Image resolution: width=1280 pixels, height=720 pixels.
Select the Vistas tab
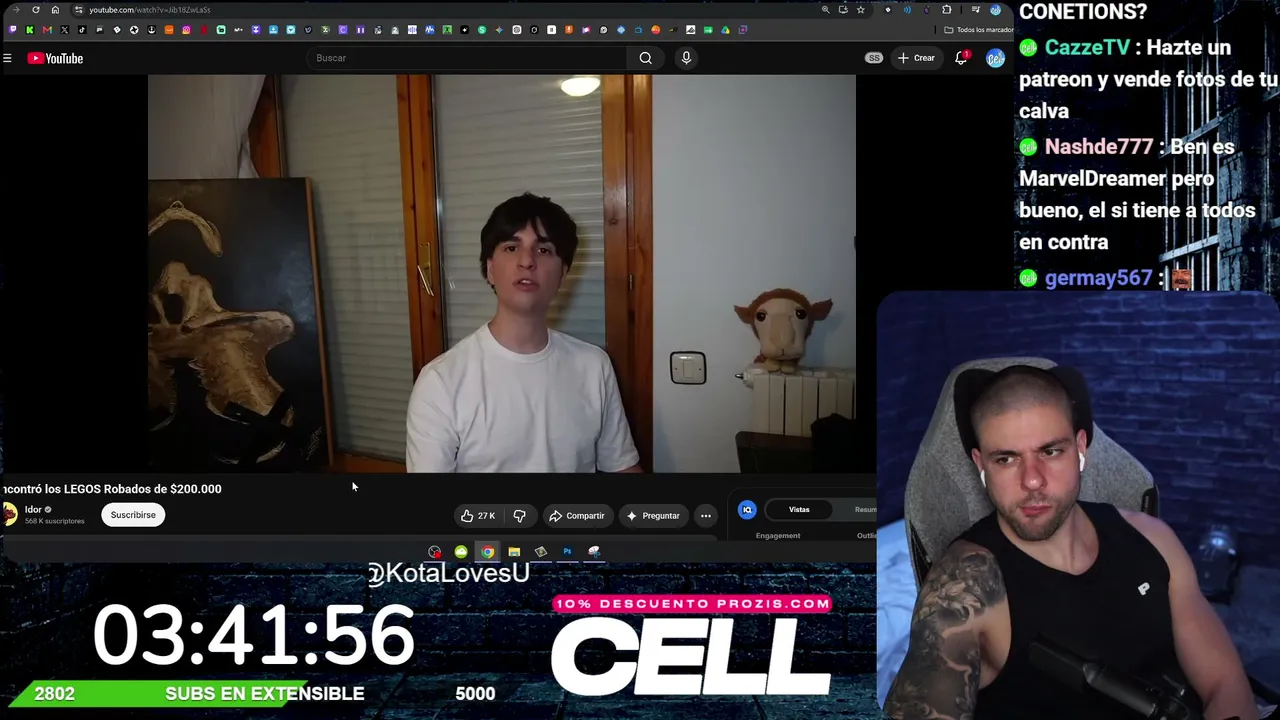pos(799,510)
